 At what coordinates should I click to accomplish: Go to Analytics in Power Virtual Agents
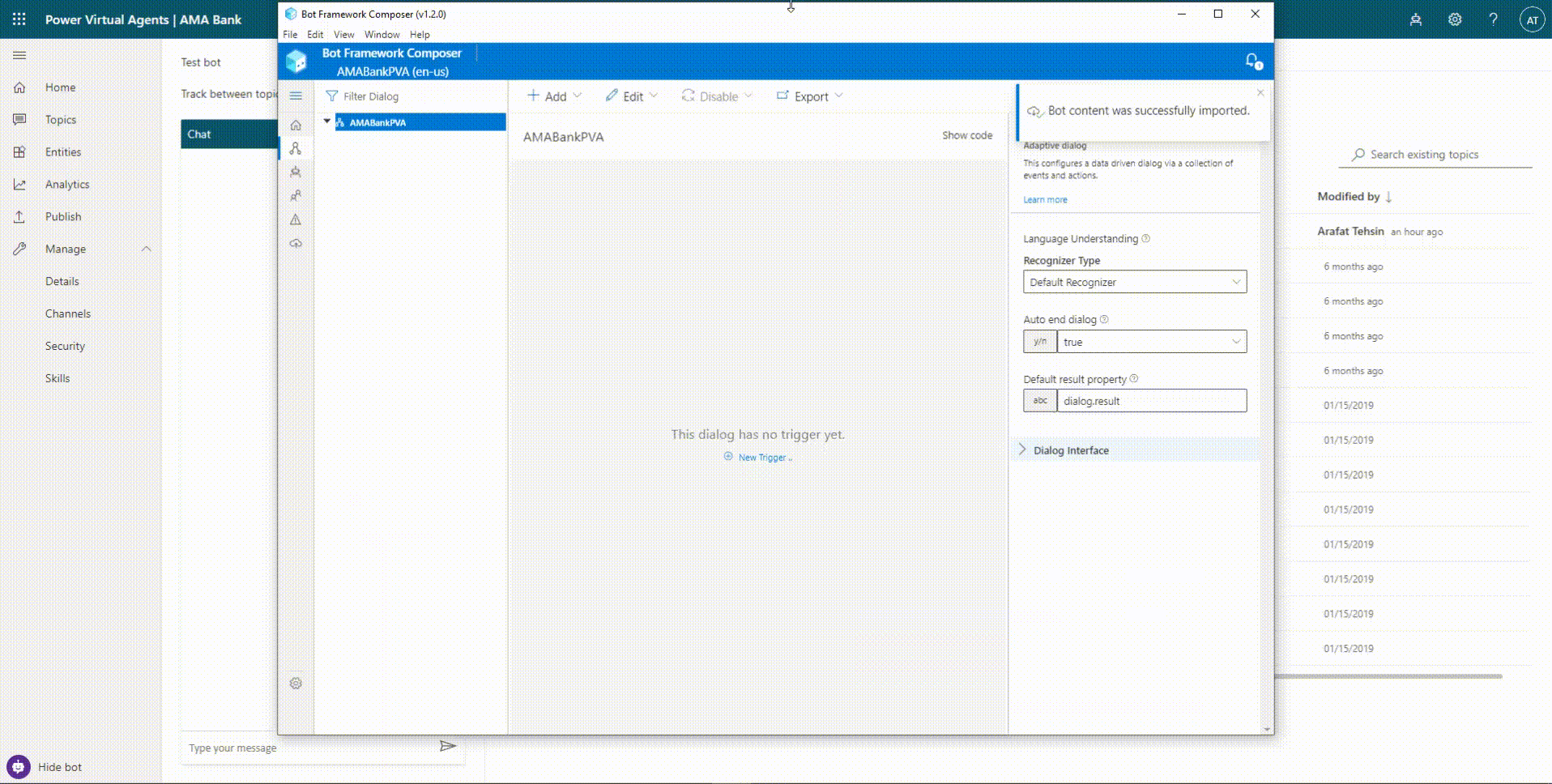coord(66,184)
